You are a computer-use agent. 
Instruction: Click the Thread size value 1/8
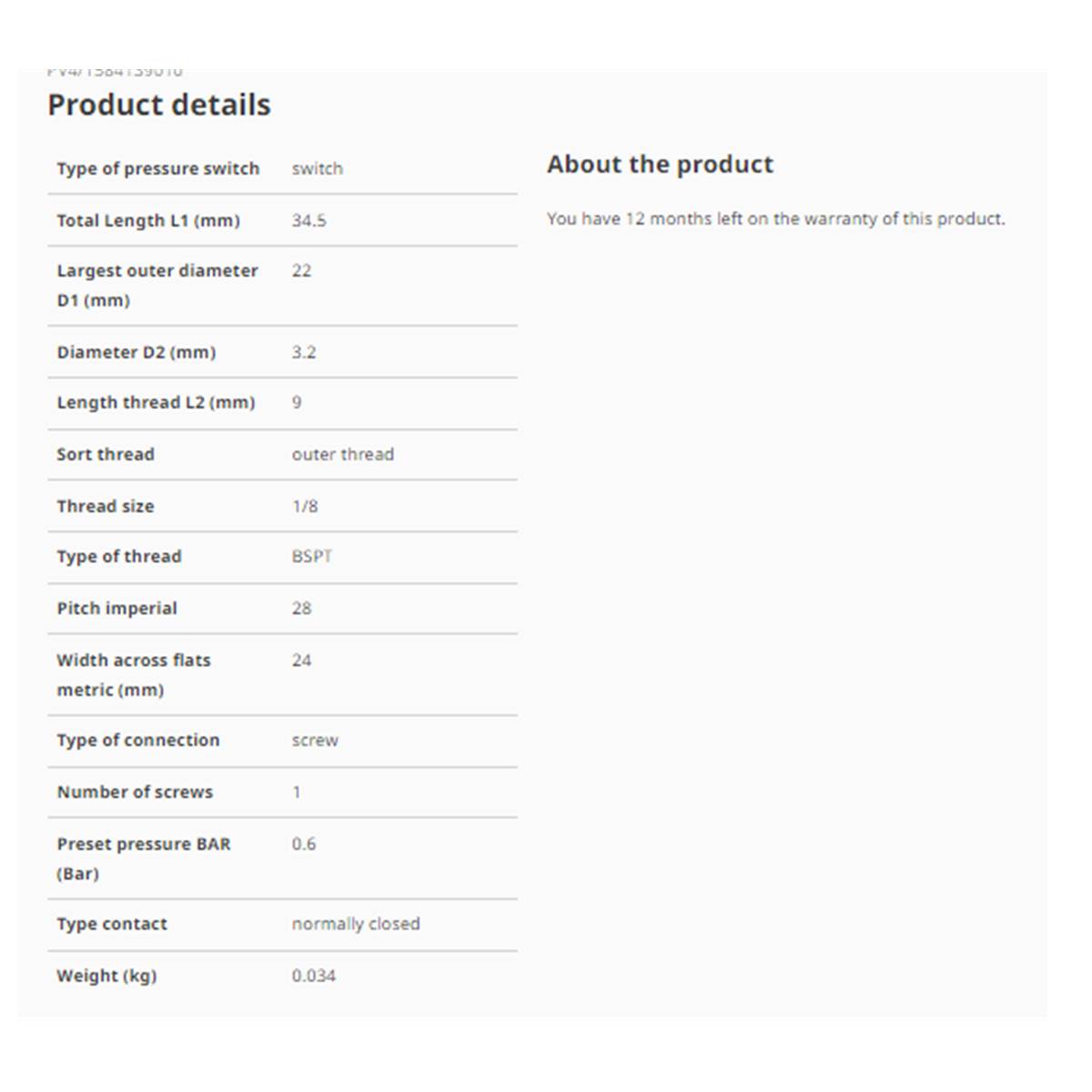pos(305,507)
